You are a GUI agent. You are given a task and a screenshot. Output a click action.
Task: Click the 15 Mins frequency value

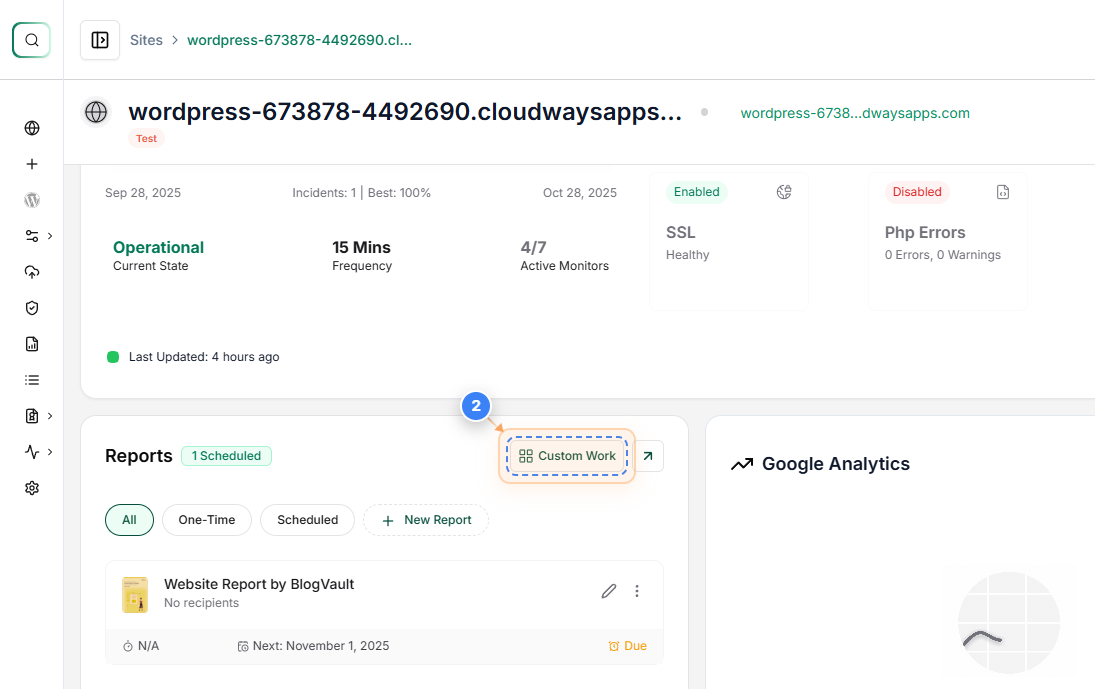(x=361, y=248)
